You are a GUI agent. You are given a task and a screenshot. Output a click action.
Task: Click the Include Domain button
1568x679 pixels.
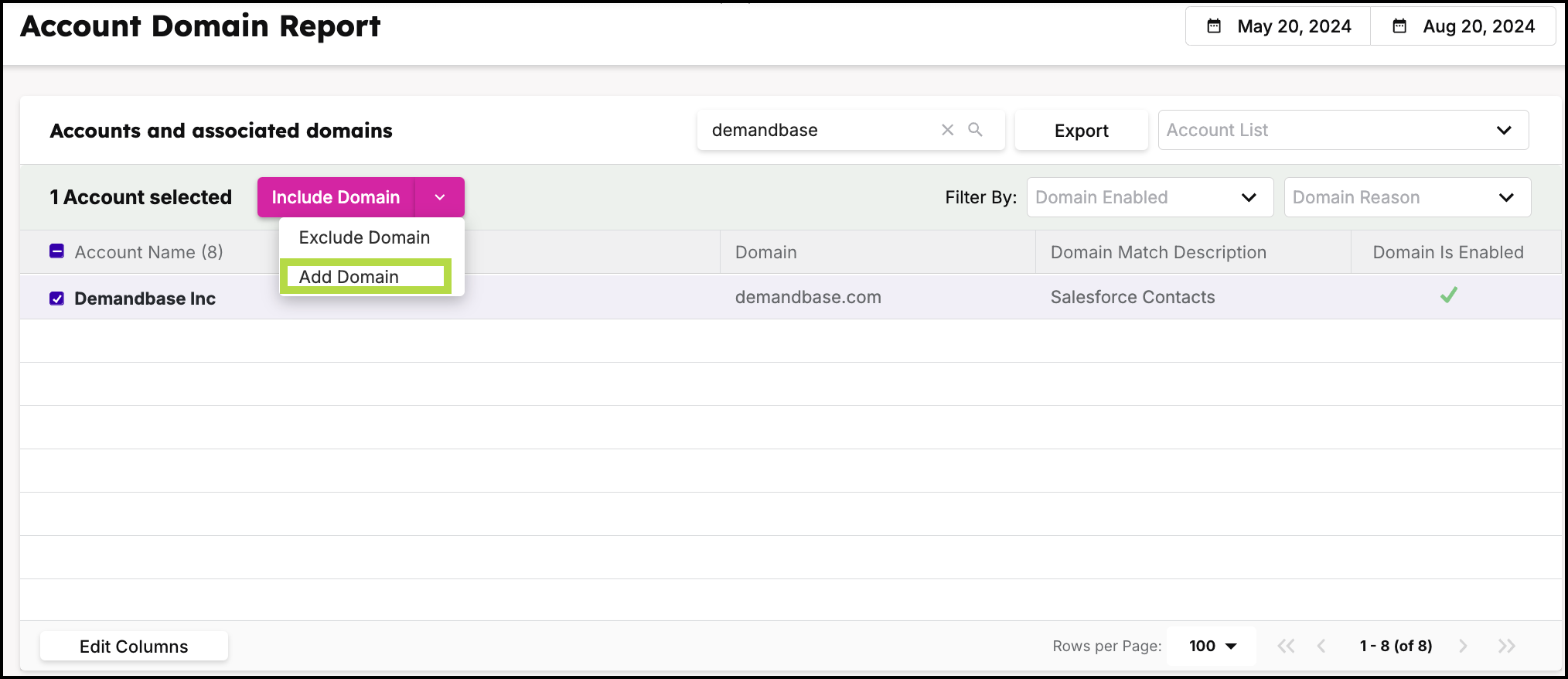coord(336,197)
